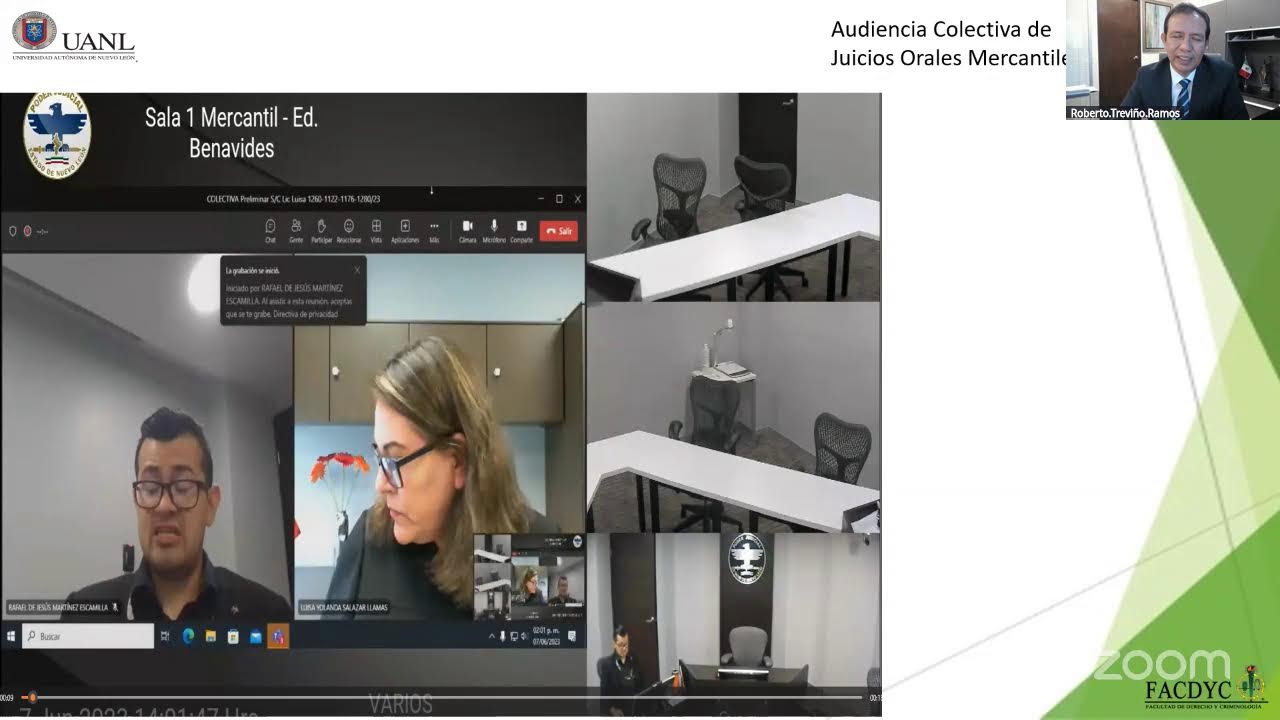Open the Gente participants panel

(296, 230)
